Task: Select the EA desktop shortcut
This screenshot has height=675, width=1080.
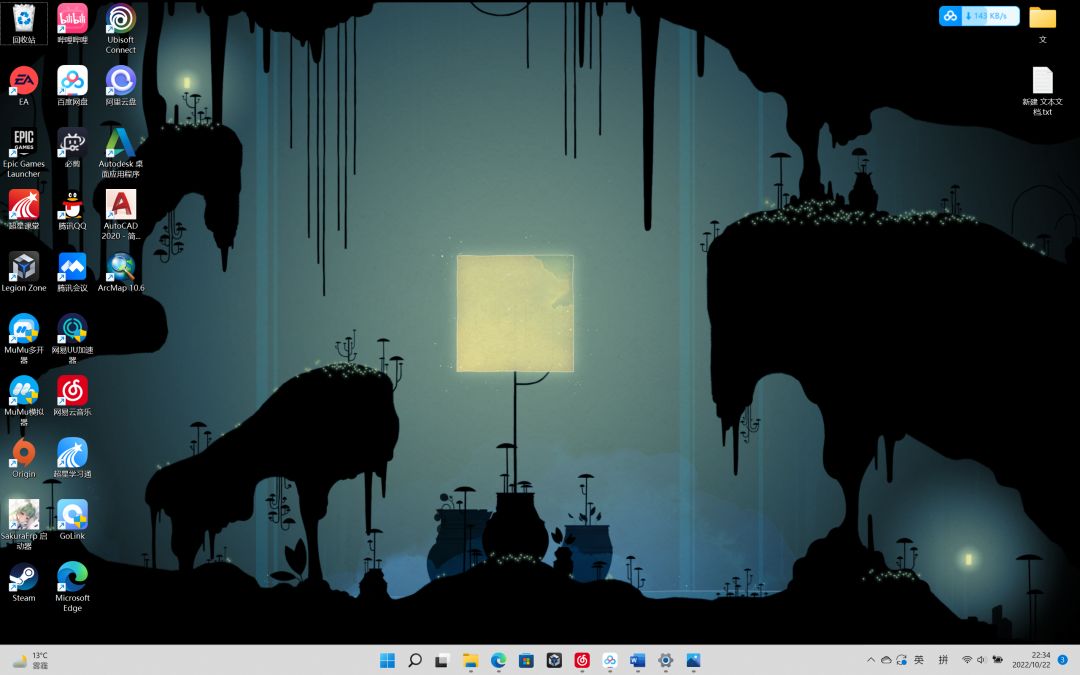Action: click(x=24, y=85)
